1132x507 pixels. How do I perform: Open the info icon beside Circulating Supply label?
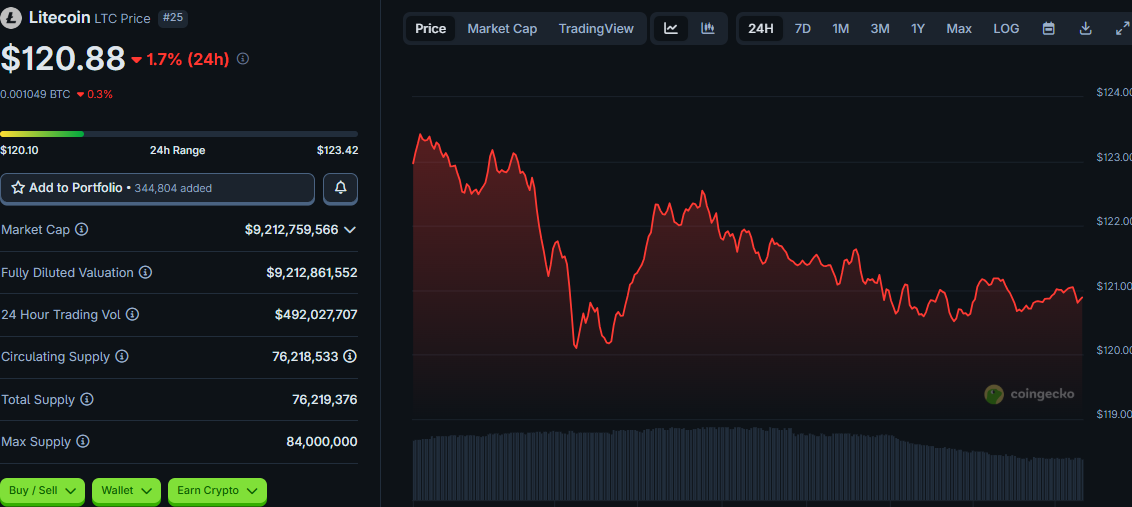pos(122,356)
